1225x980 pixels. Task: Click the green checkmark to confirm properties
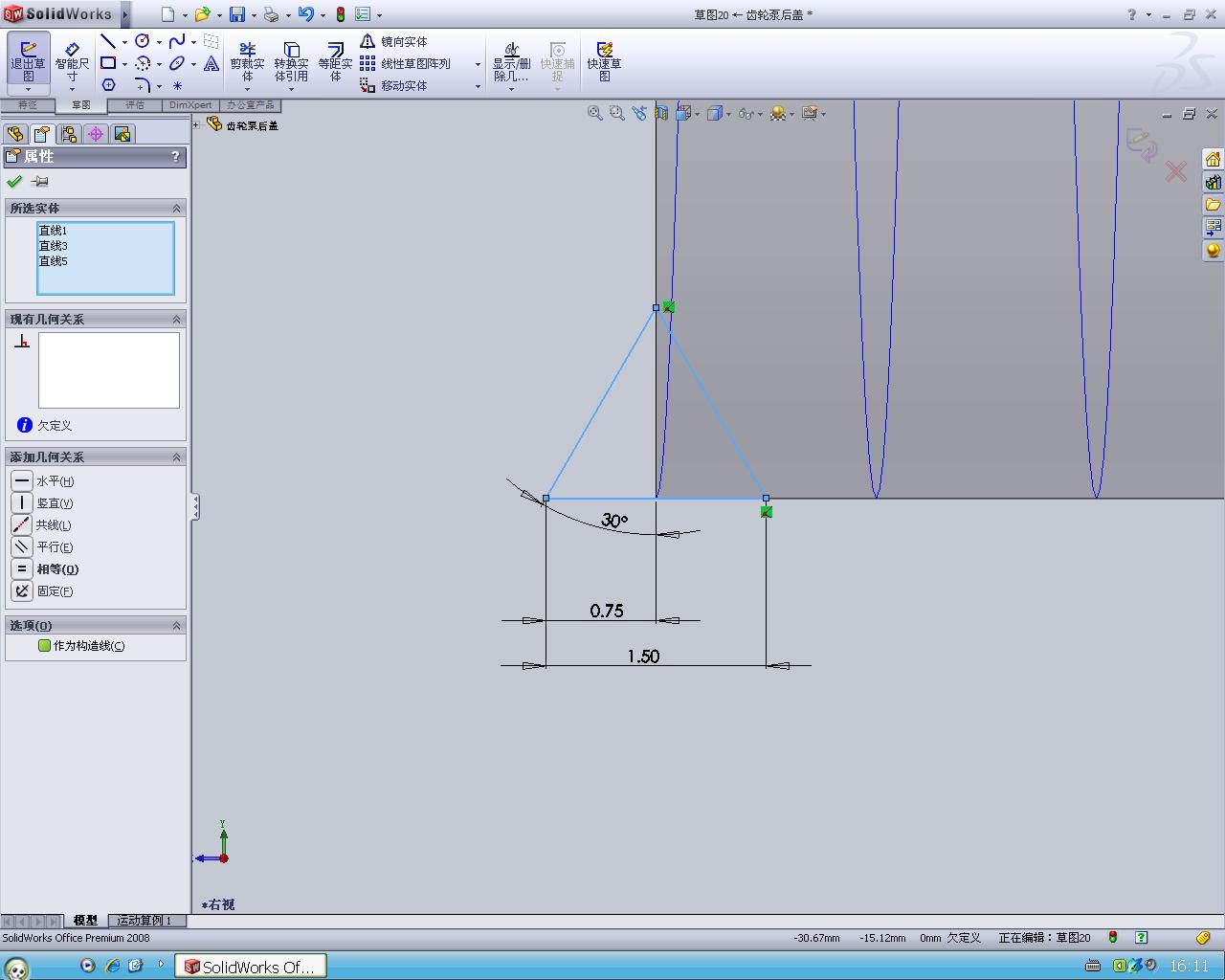coord(14,181)
